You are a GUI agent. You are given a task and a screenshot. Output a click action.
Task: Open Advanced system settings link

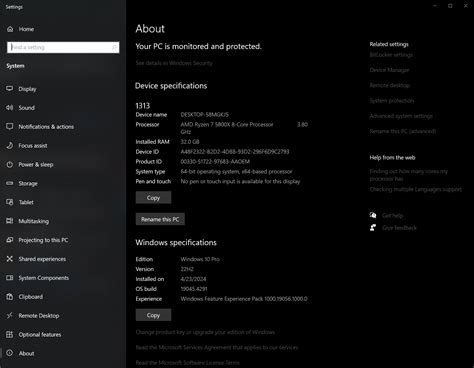pyautogui.click(x=401, y=116)
